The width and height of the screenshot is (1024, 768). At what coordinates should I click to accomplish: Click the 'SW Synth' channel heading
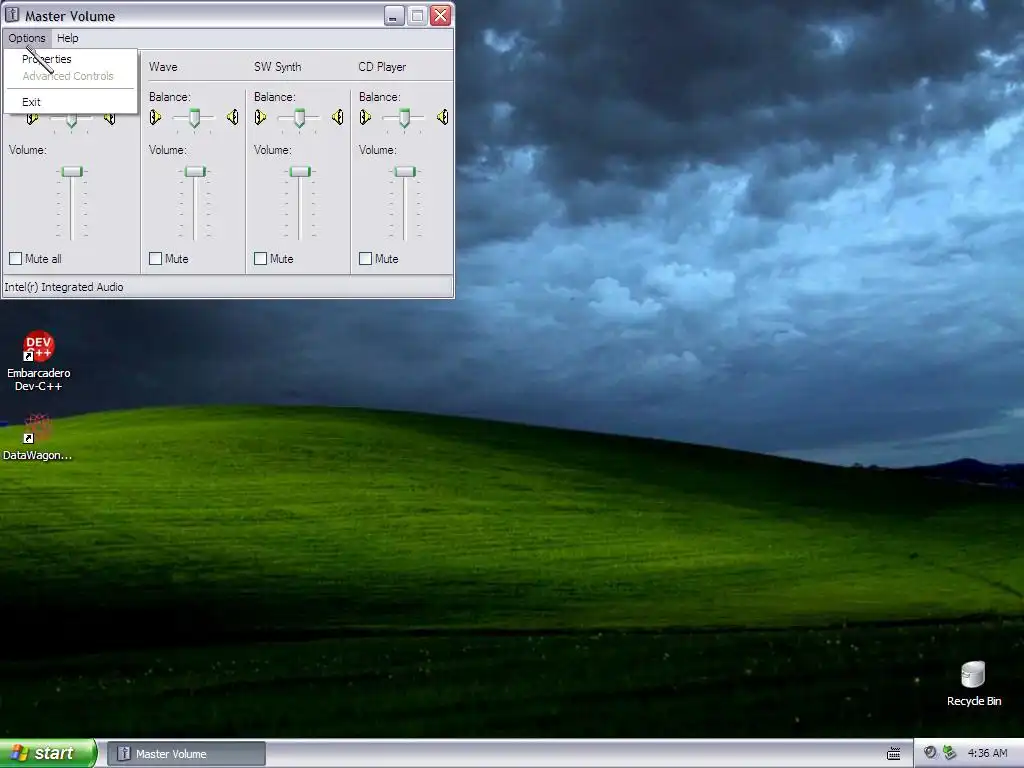click(278, 67)
